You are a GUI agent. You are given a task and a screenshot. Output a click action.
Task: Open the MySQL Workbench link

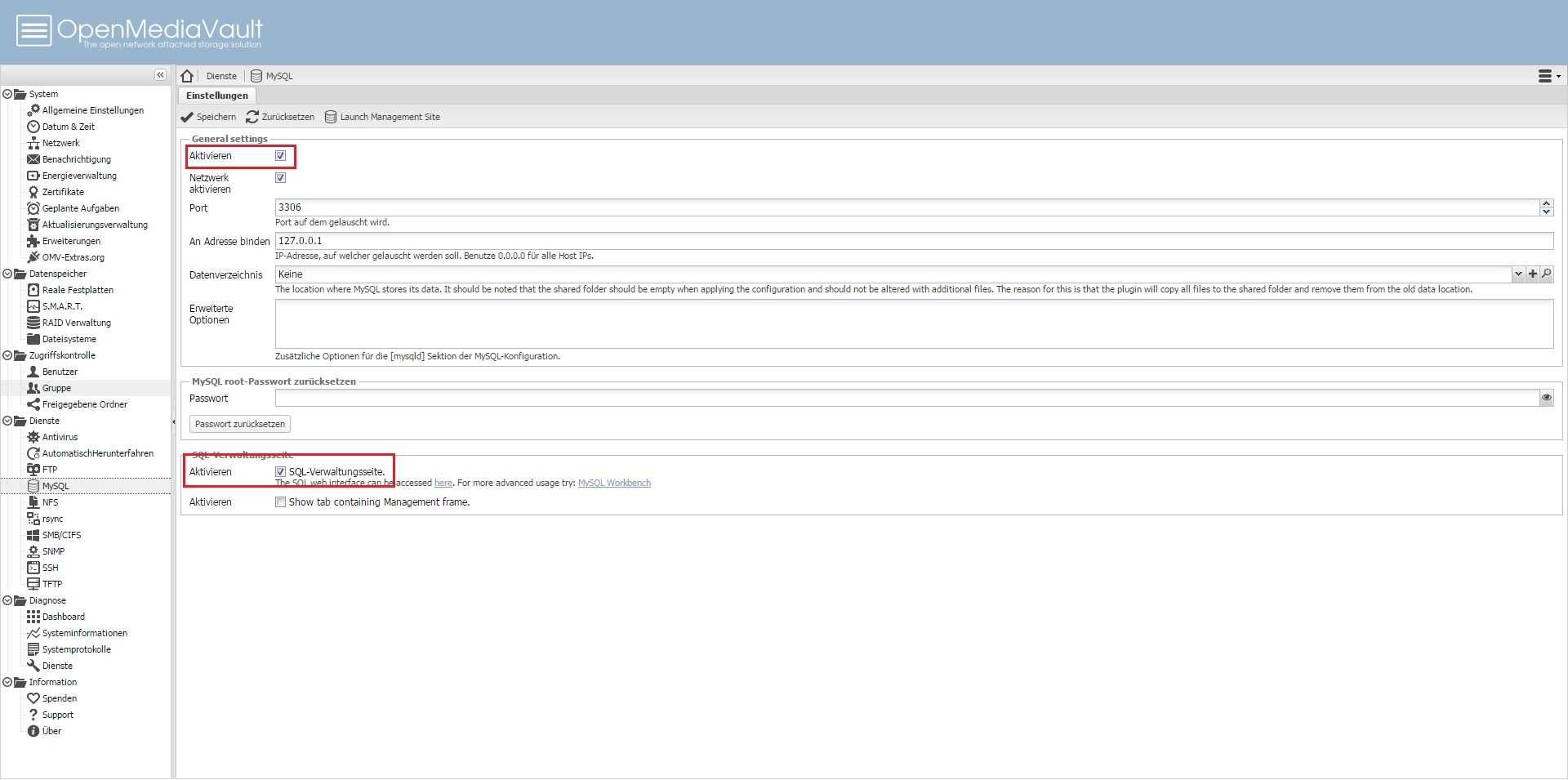coord(614,483)
